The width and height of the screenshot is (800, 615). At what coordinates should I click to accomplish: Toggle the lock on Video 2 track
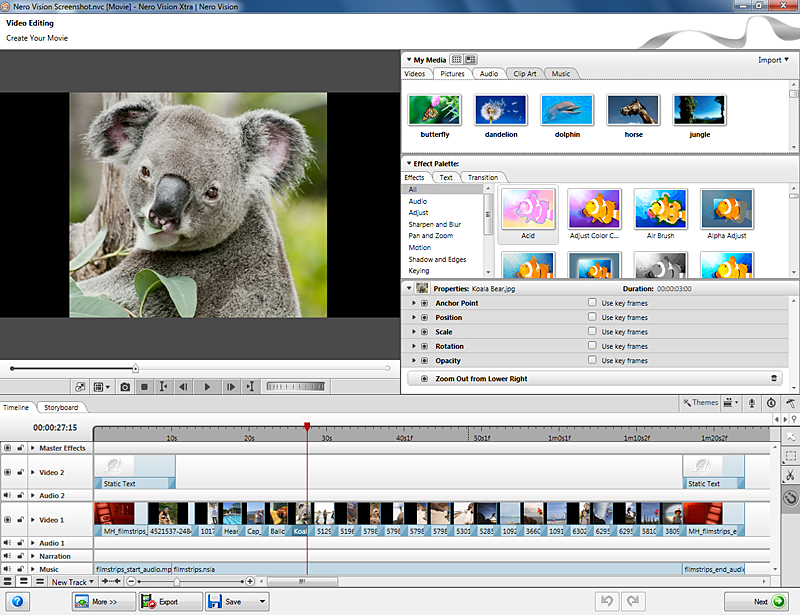coord(20,472)
